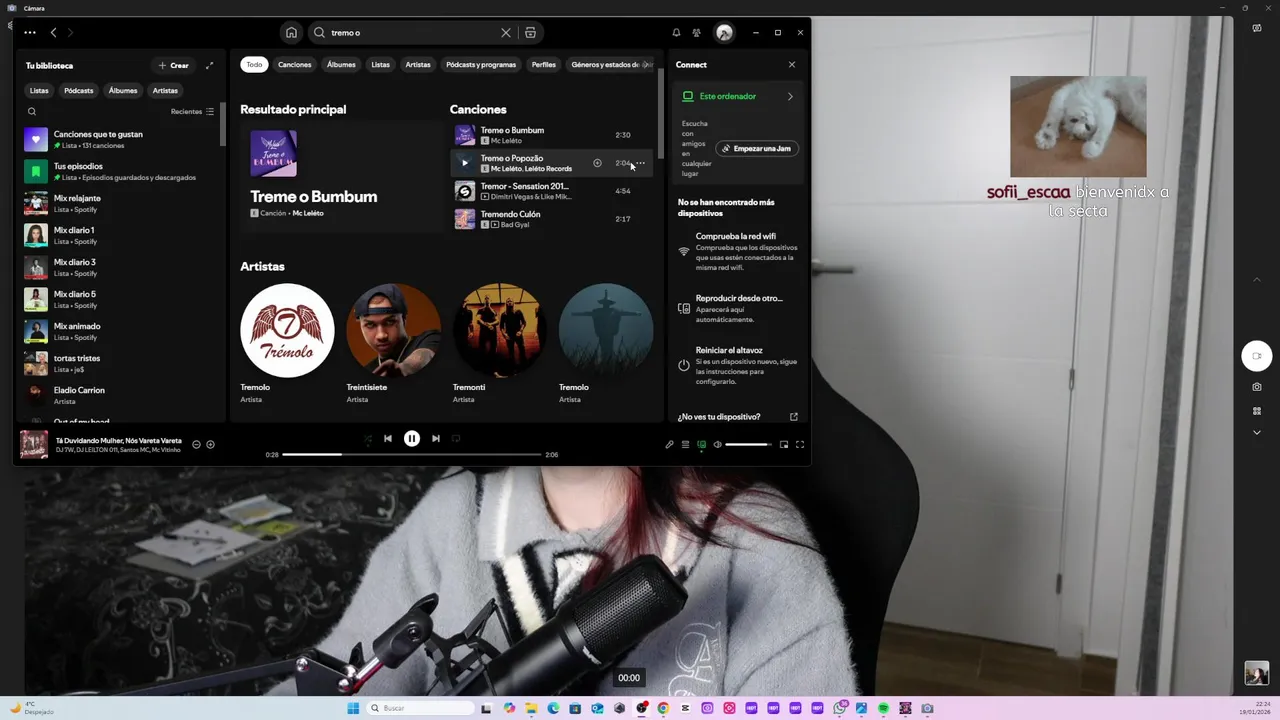The height and width of the screenshot is (720, 1280).
Task: Expand the Este ordenador chevron
Action: pos(790,97)
